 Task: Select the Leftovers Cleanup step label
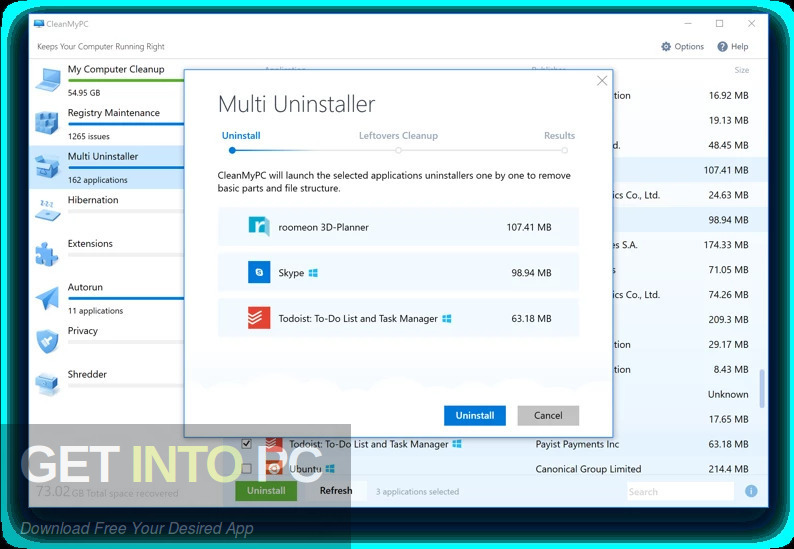click(398, 136)
